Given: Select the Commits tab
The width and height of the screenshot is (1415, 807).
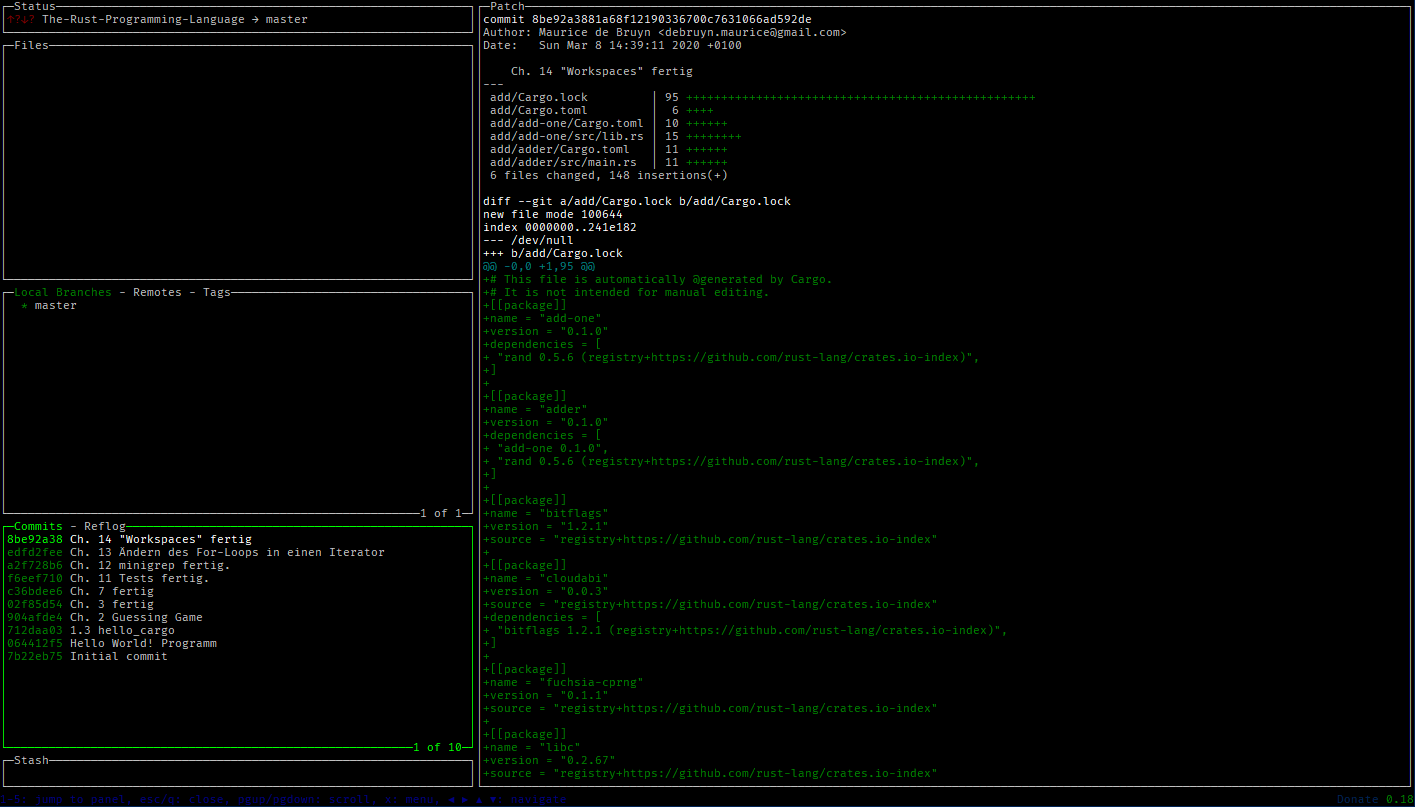Looking at the screenshot, I should tap(38, 526).
